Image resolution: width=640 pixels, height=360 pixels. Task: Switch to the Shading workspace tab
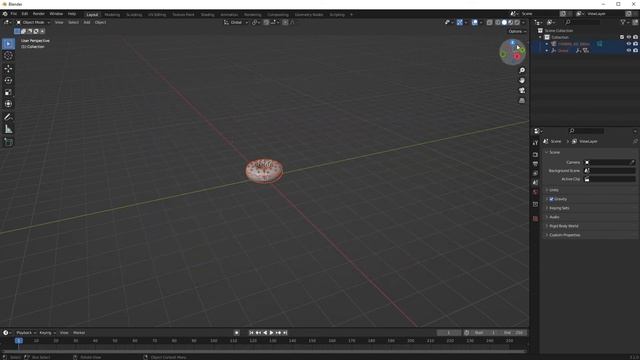(207, 15)
